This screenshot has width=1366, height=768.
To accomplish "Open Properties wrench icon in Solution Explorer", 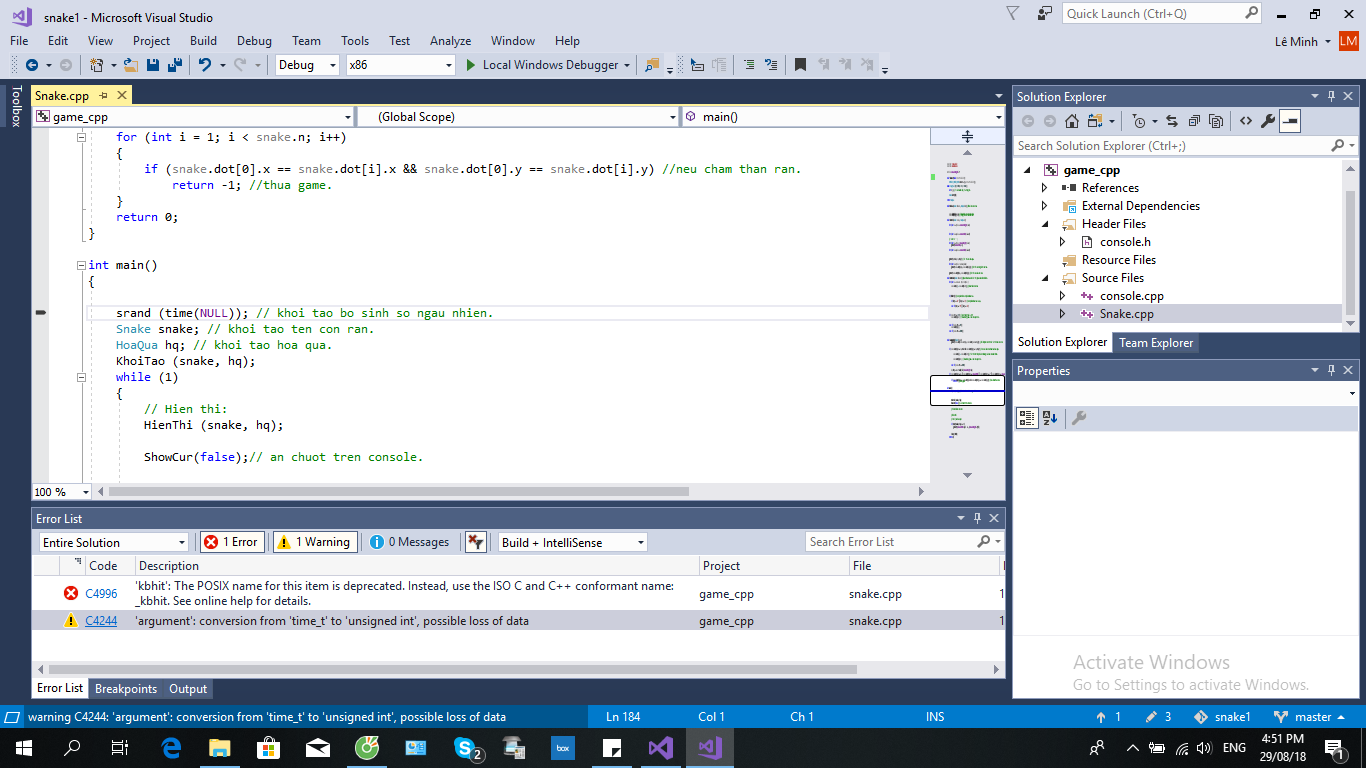I will [x=1268, y=121].
